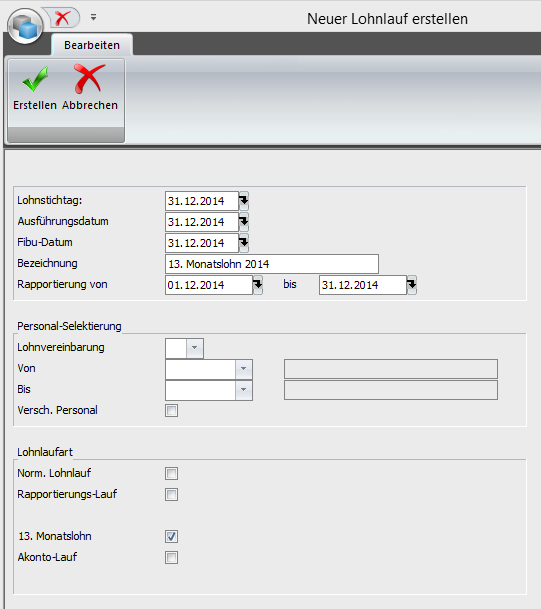Image resolution: width=541 pixels, height=609 pixels.
Task: Click into the Bezeichnung text field
Action: tap(272, 264)
